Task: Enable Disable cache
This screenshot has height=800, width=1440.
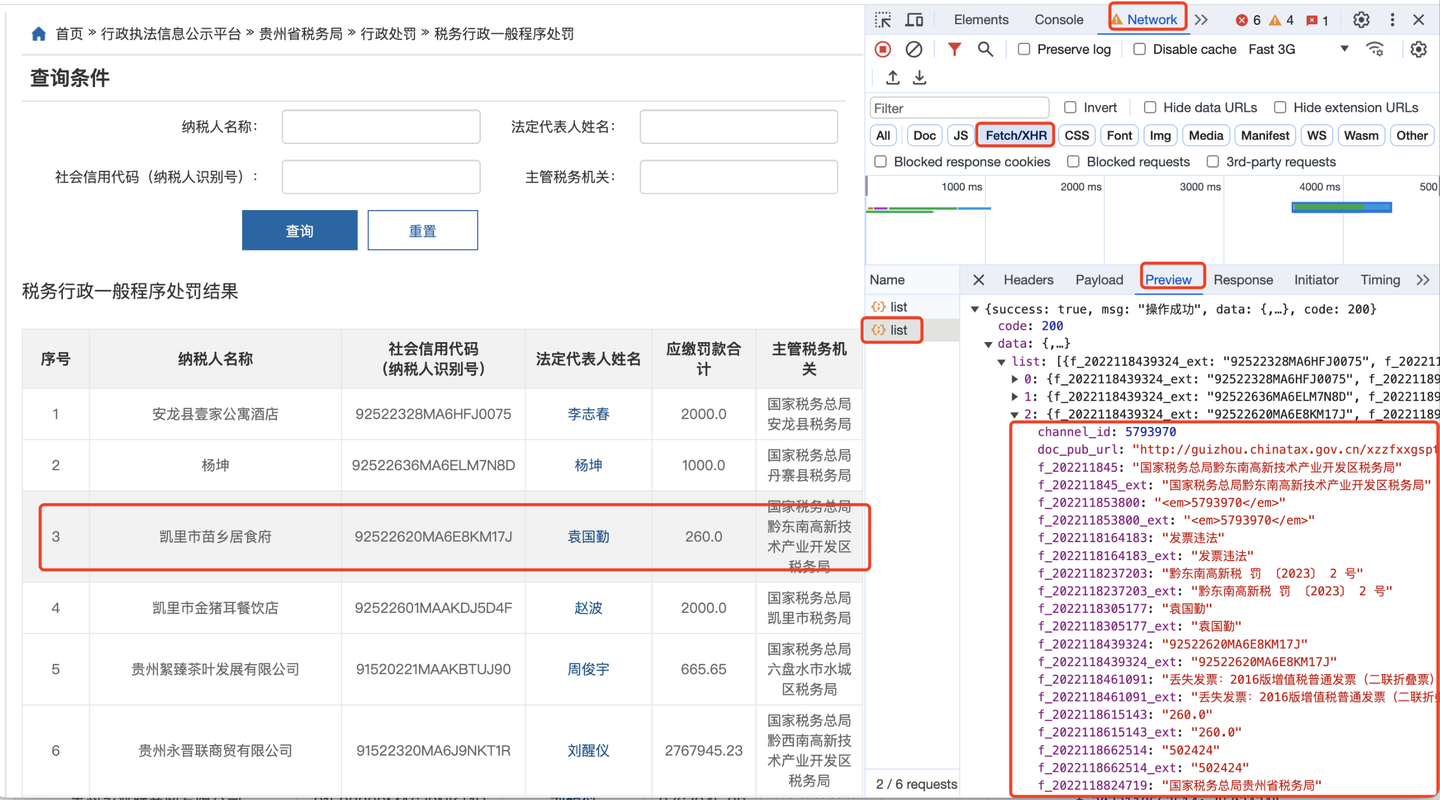Action: (1139, 49)
